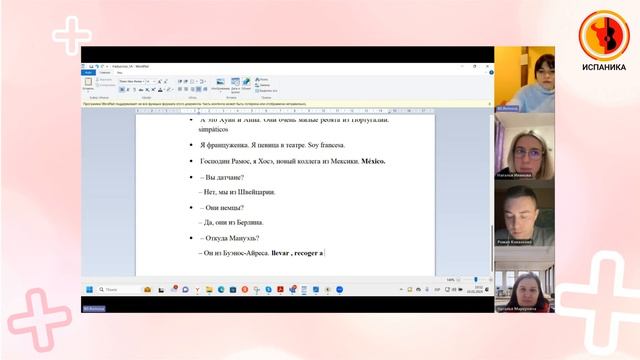Open the paragraph settings icon
Viewport: 640px width, 360px height.
point(205,89)
